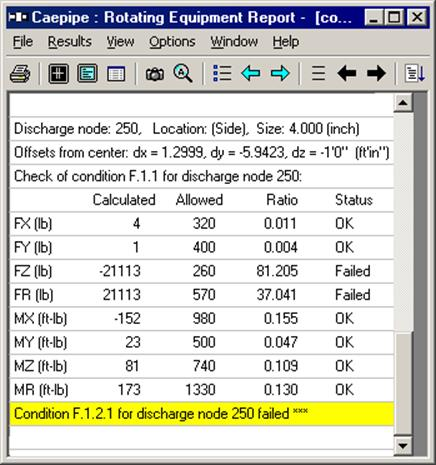
Task: Click the scrollbar down arrow
Action: (x=403, y=445)
